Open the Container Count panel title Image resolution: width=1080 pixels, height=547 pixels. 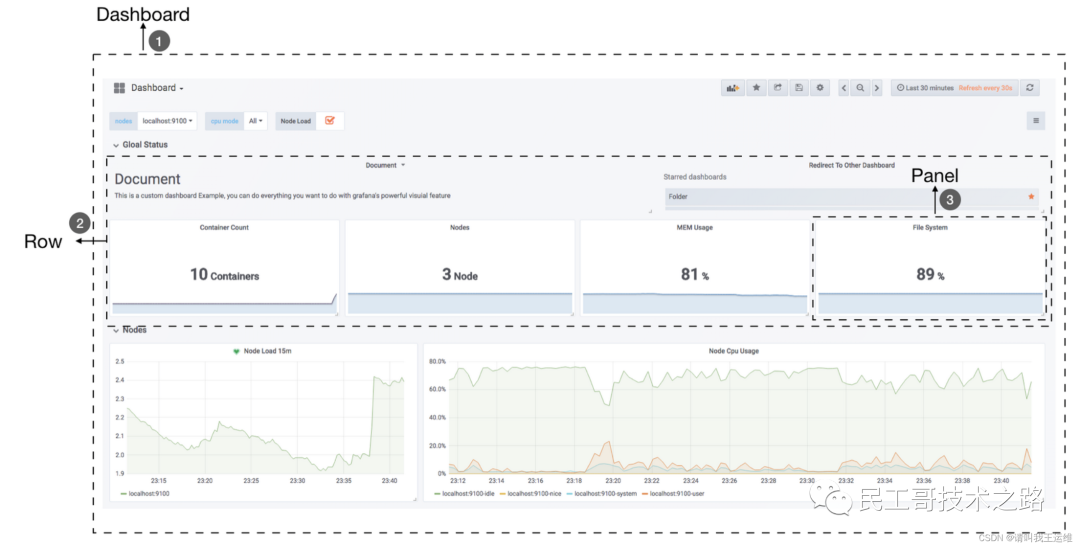tap(225, 227)
